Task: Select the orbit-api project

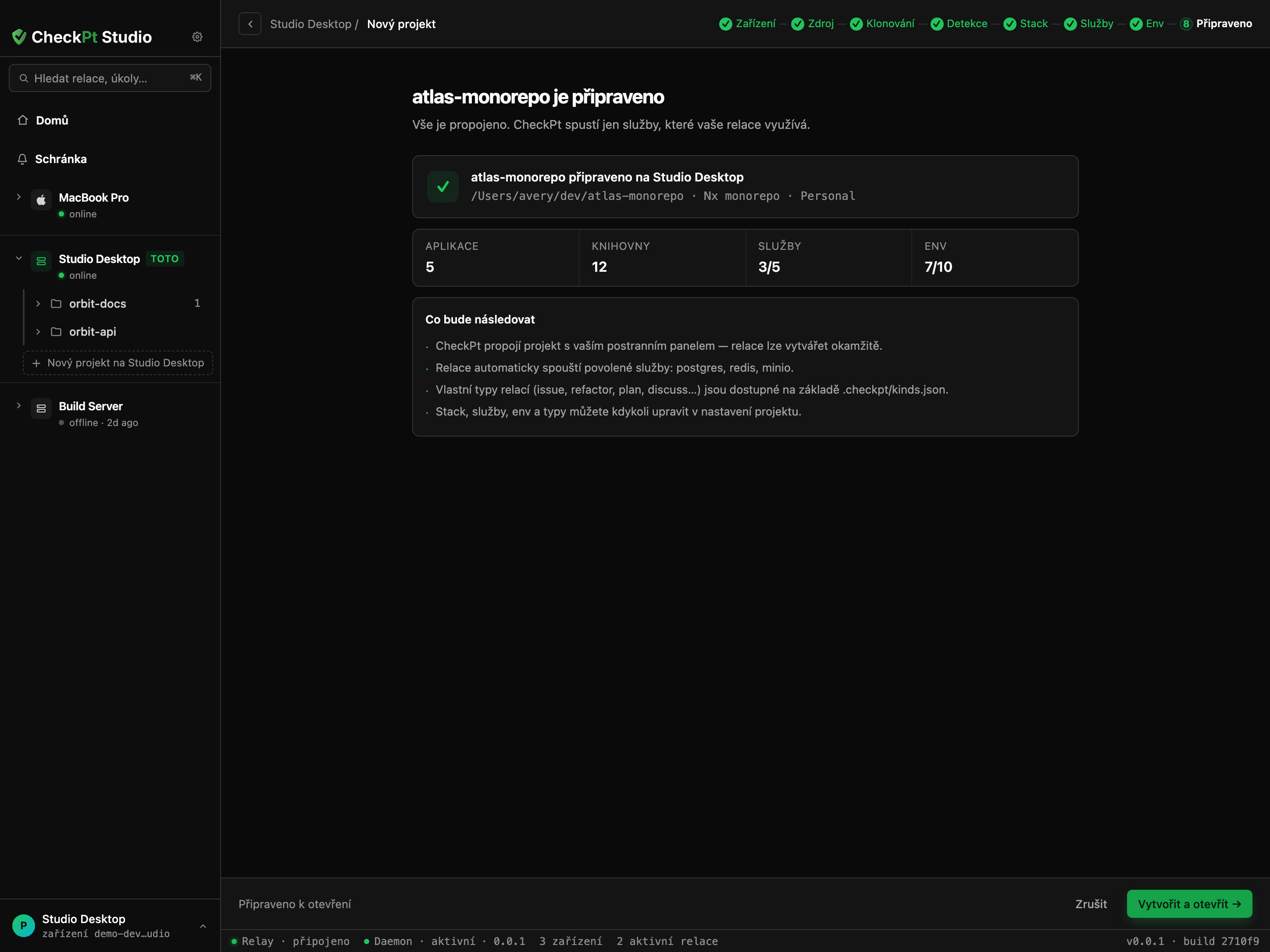Action: (93, 332)
